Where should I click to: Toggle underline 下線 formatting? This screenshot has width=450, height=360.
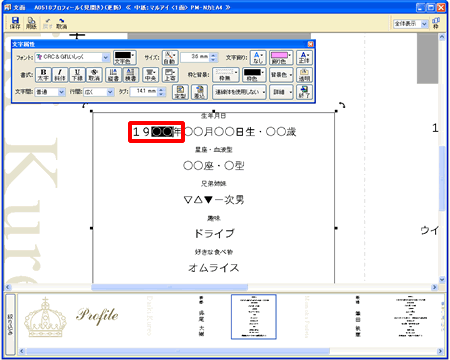point(77,75)
